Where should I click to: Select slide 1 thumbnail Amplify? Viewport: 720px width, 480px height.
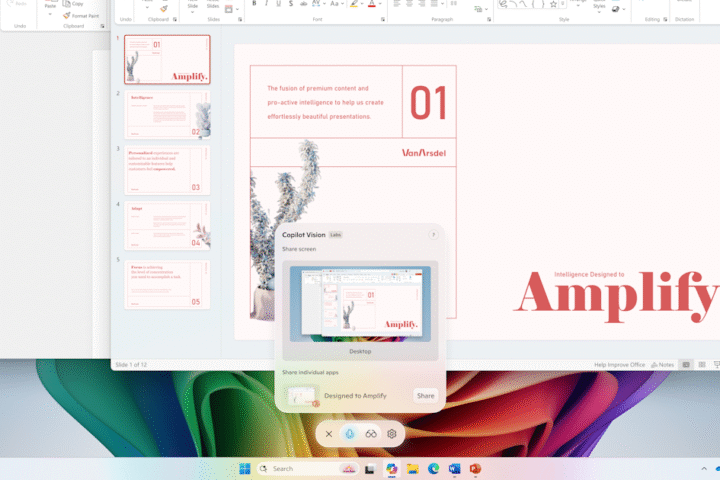(x=167, y=59)
